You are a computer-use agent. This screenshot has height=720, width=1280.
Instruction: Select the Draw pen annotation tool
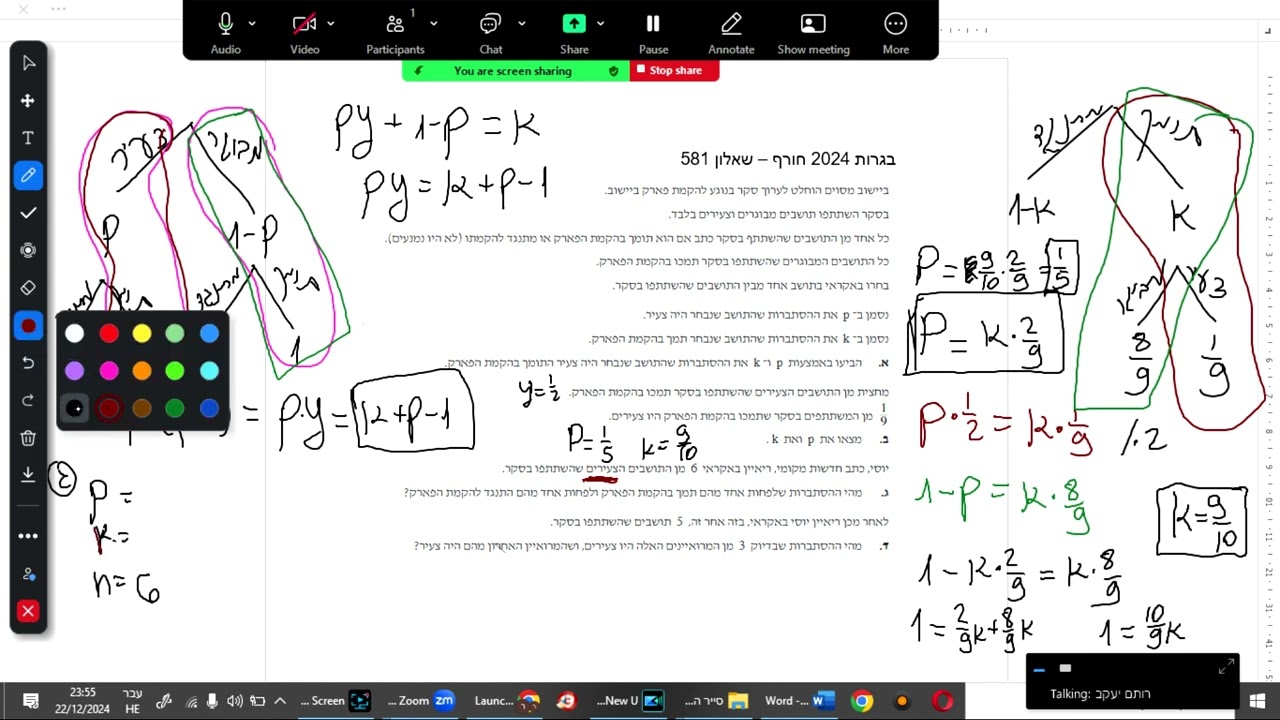coord(28,175)
